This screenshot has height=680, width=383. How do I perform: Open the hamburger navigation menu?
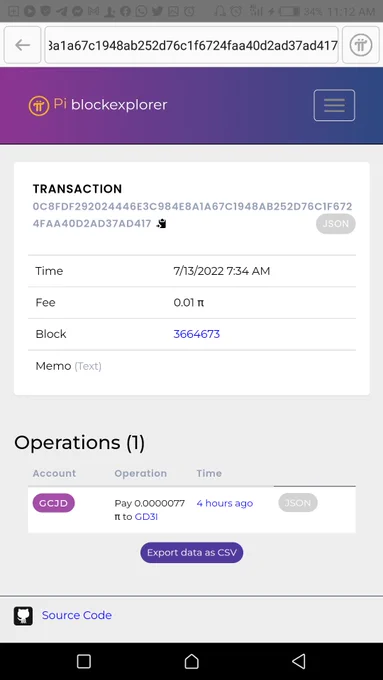pos(334,105)
